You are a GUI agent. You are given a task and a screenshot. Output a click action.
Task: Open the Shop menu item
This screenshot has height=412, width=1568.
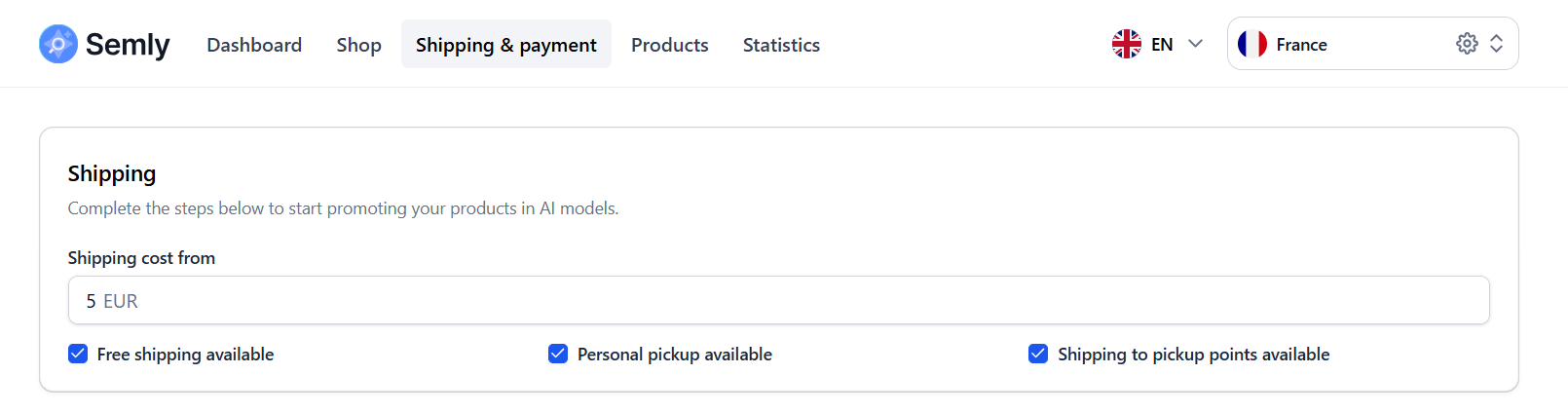358,45
